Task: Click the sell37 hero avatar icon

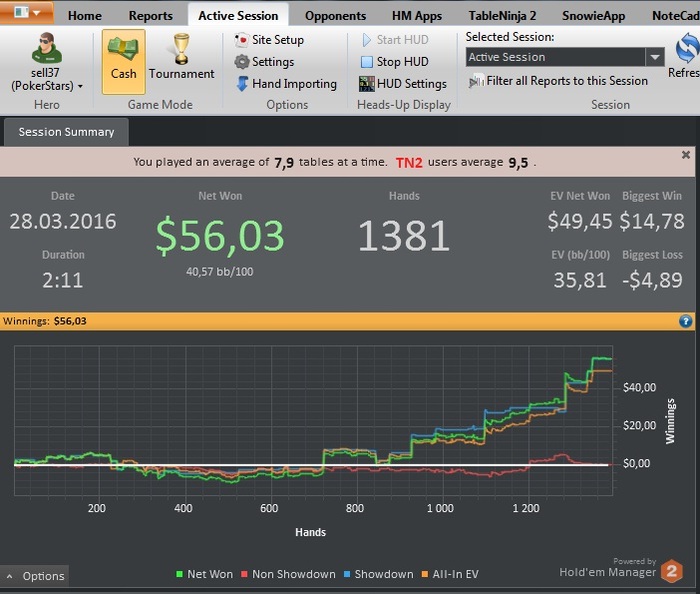Action: coord(47,48)
